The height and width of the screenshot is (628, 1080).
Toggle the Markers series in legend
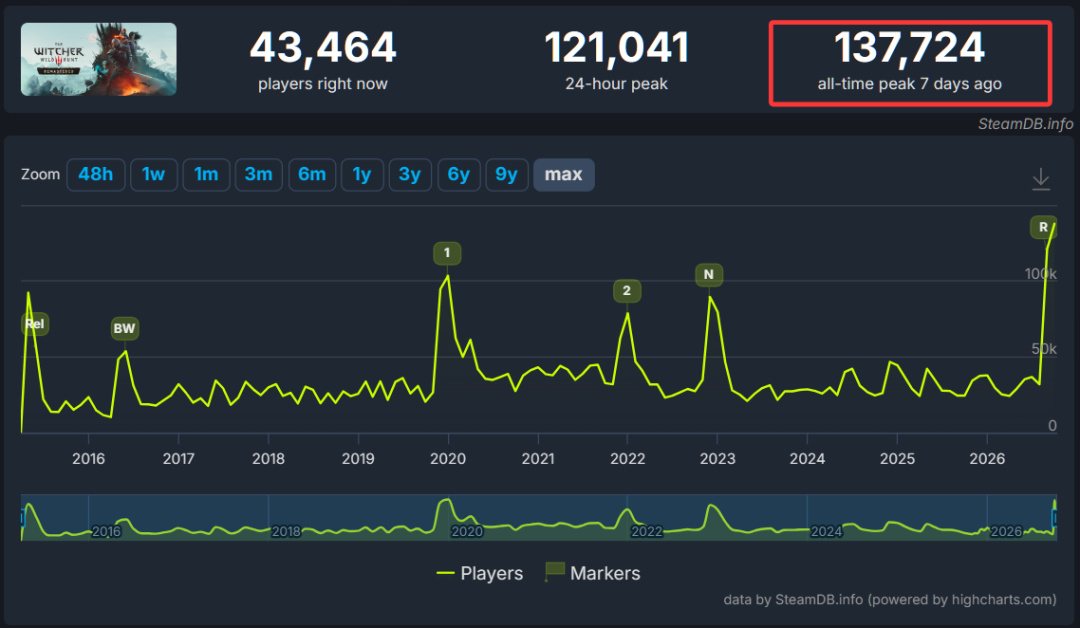[x=592, y=573]
